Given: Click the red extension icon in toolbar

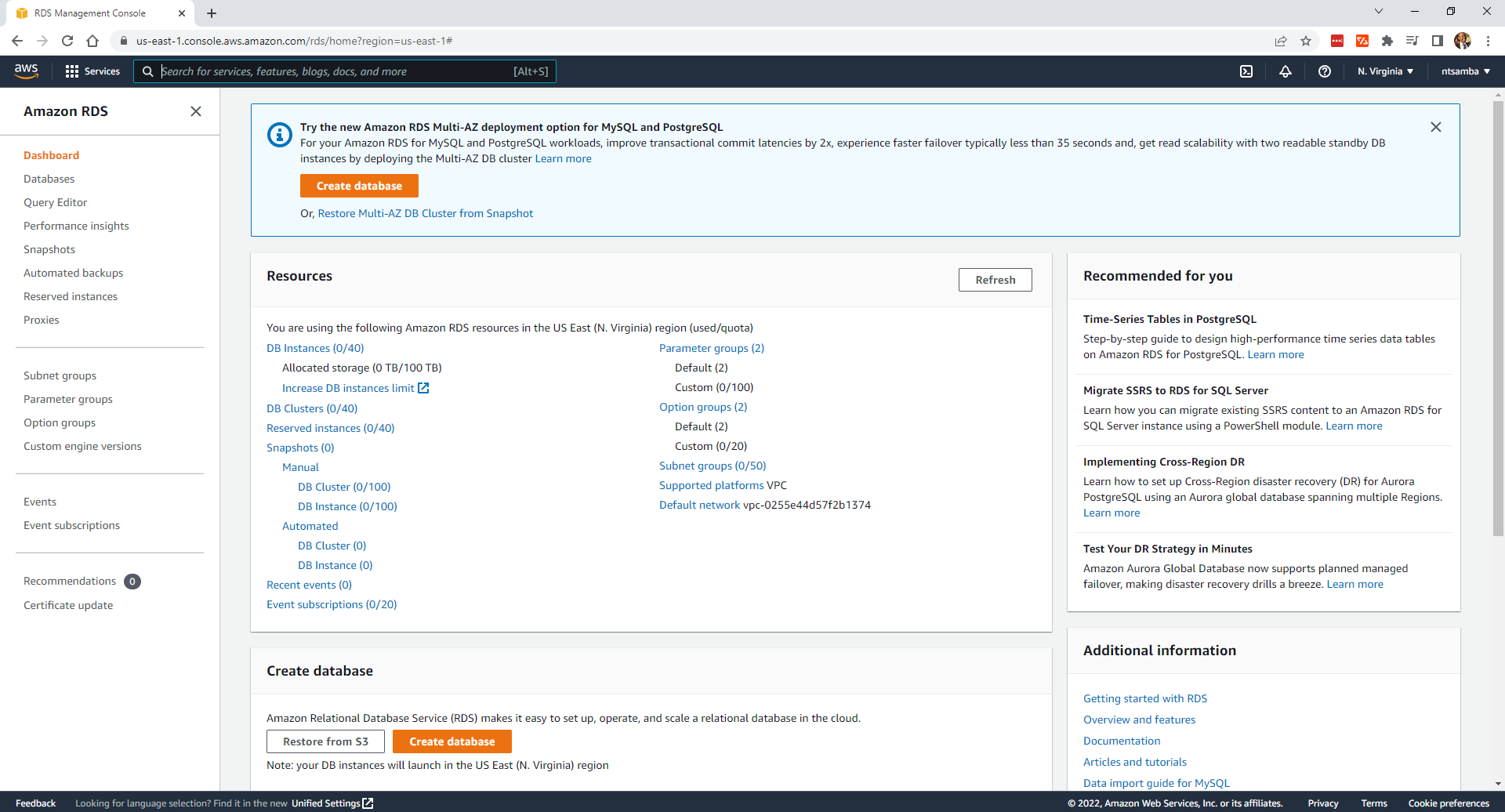Looking at the screenshot, I should pyautogui.click(x=1337, y=41).
